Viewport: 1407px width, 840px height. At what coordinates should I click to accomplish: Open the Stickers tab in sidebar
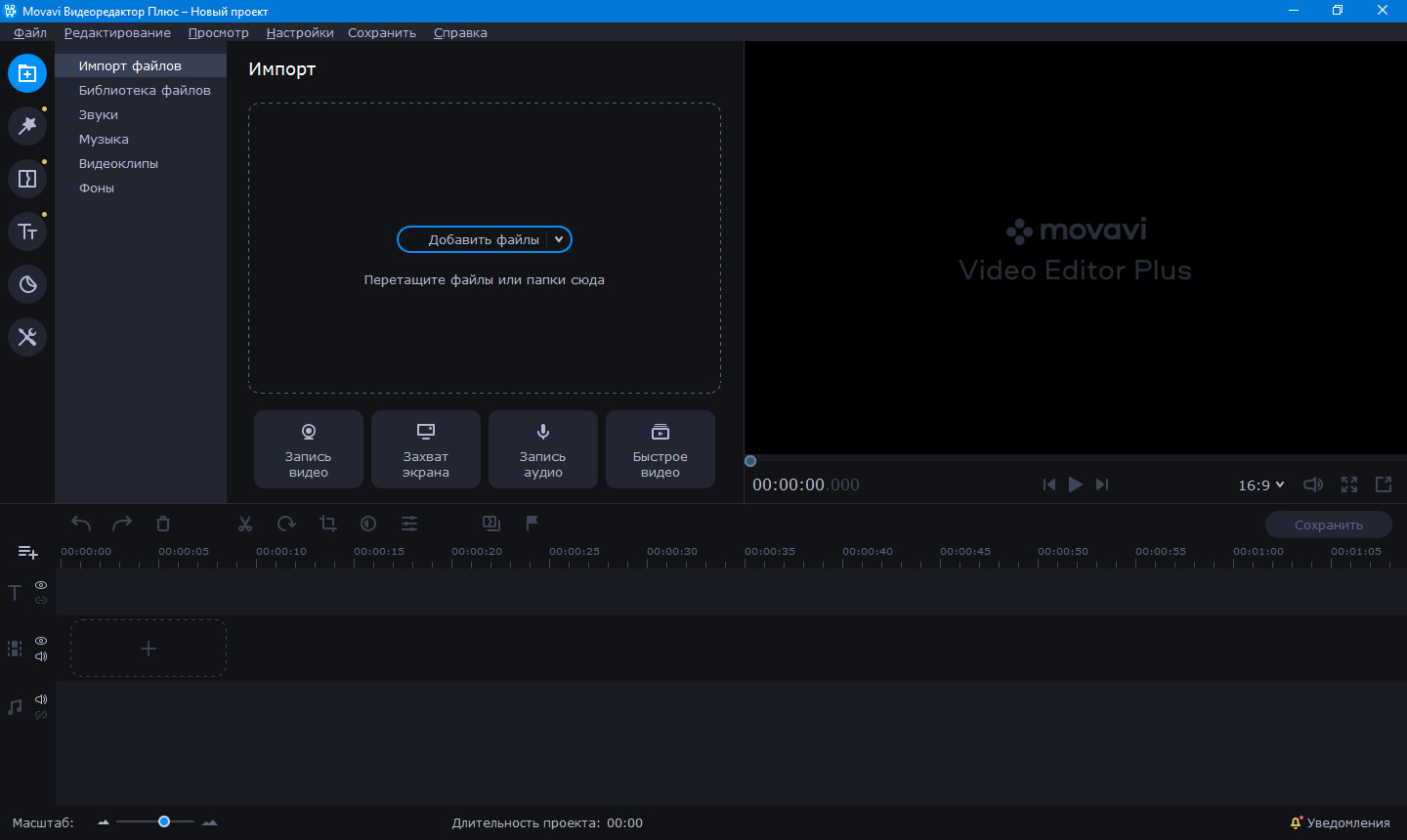pos(27,284)
